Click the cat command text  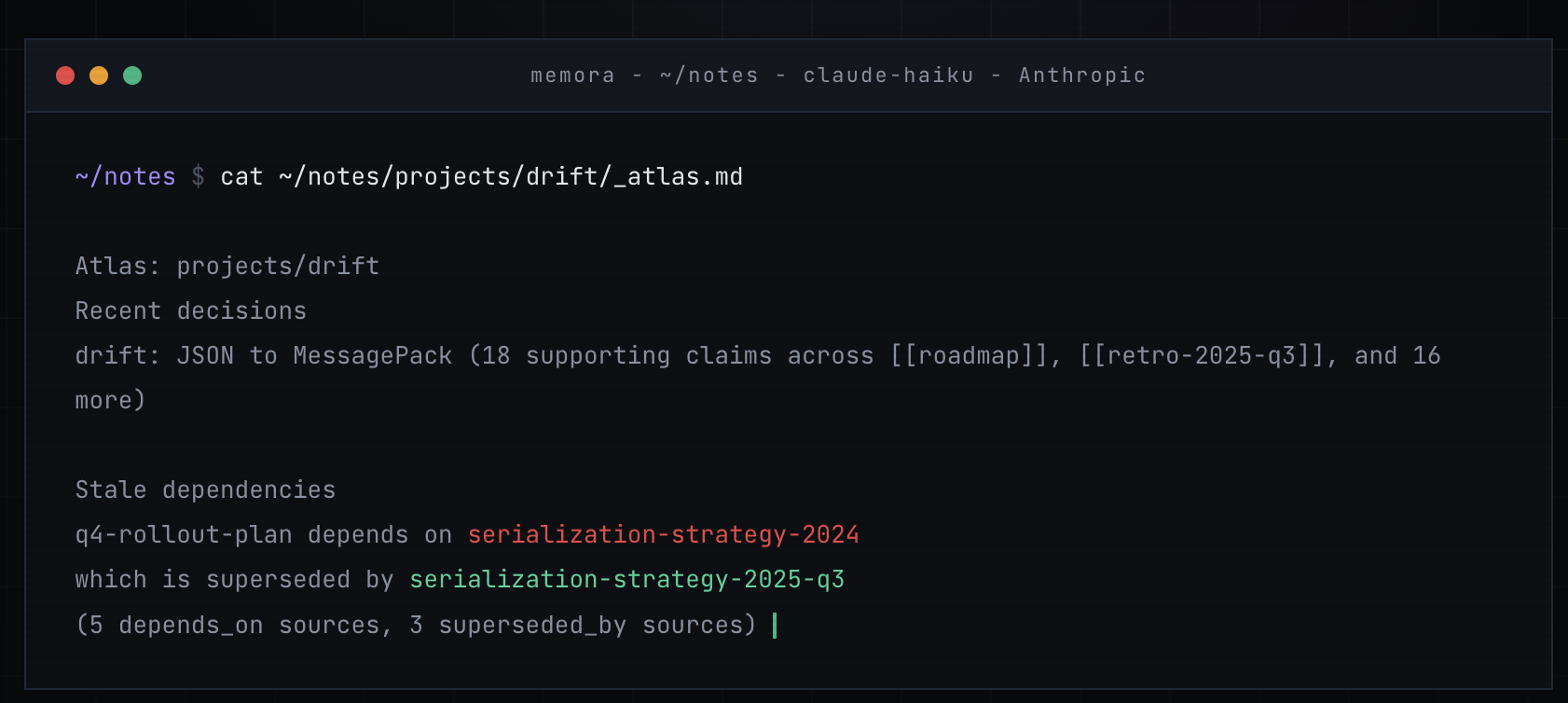(x=241, y=176)
